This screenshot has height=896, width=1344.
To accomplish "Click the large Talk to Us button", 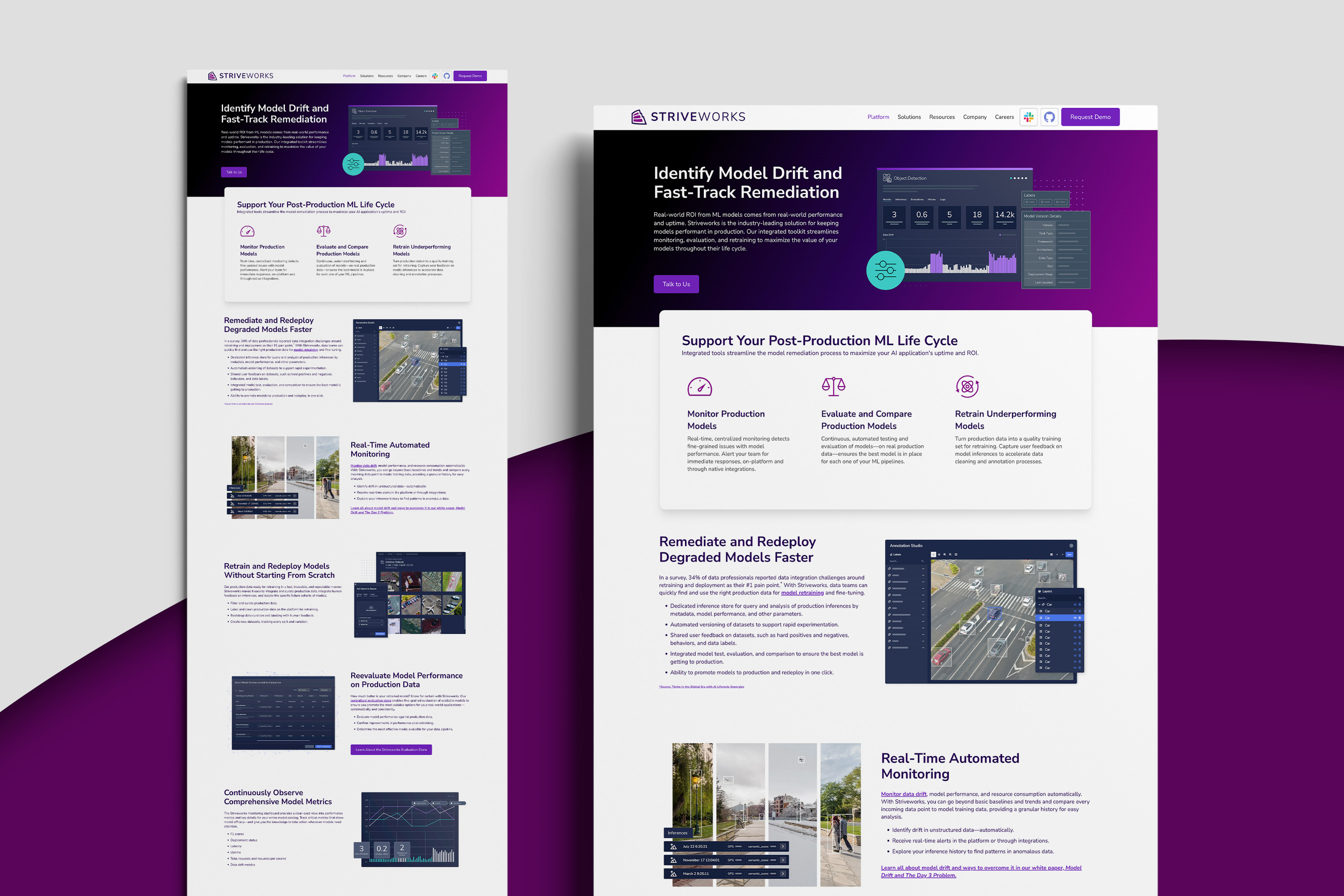I will pyautogui.click(x=676, y=284).
